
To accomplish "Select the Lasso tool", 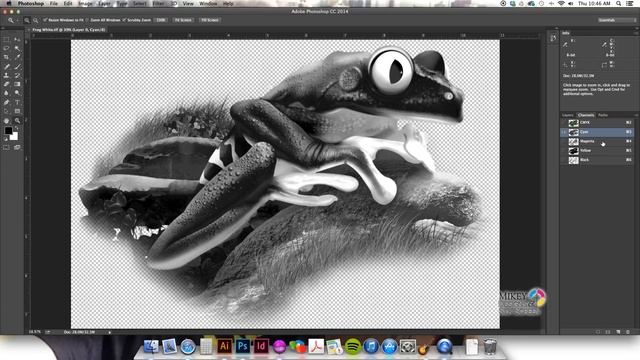I will [6, 48].
